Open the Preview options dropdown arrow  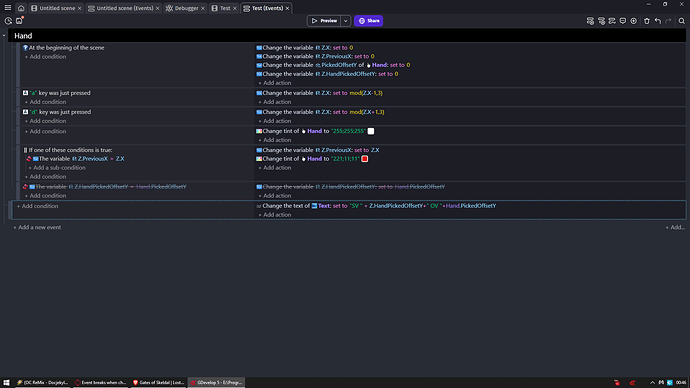coord(345,21)
